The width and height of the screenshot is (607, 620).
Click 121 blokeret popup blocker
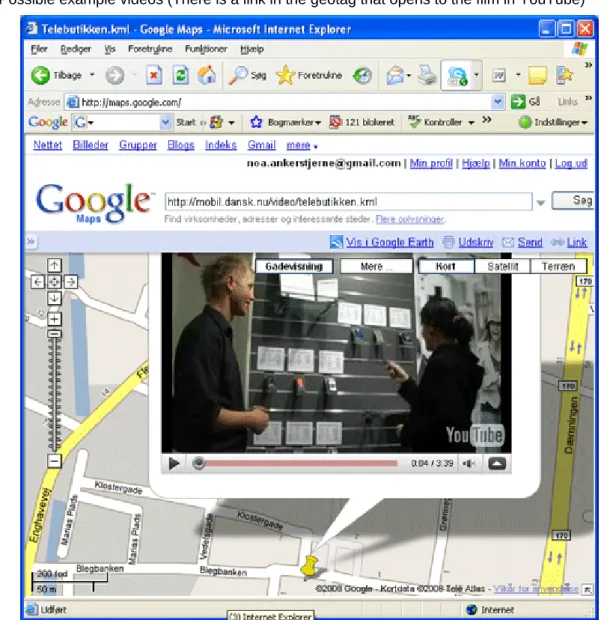coord(361,122)
